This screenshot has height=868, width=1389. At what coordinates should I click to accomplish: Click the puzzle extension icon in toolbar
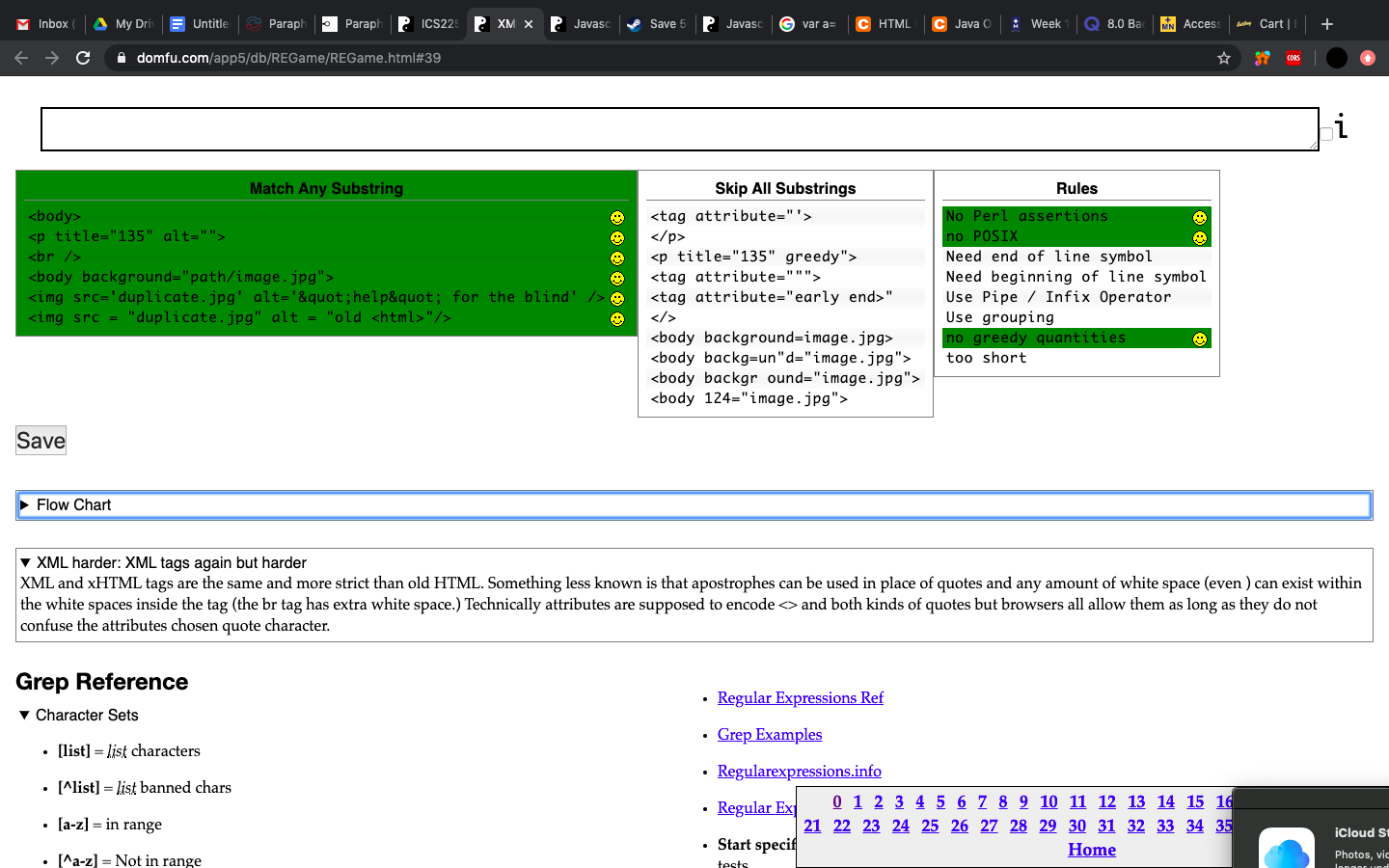point(1262,58)
